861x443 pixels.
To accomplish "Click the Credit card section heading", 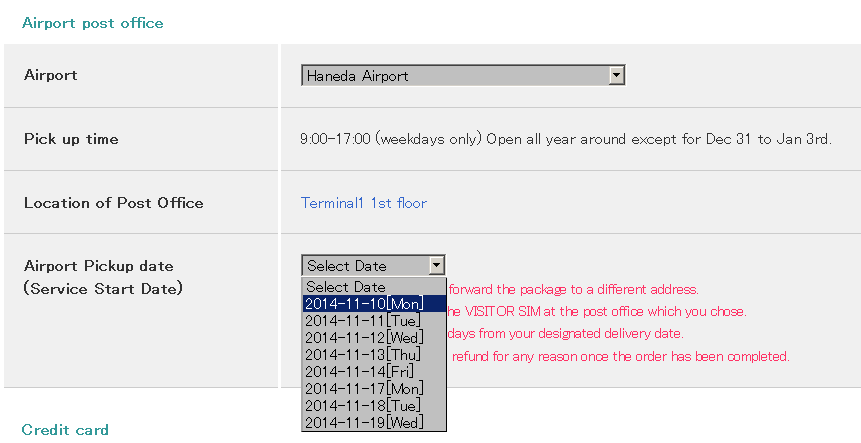I will (x=65, y=430).
